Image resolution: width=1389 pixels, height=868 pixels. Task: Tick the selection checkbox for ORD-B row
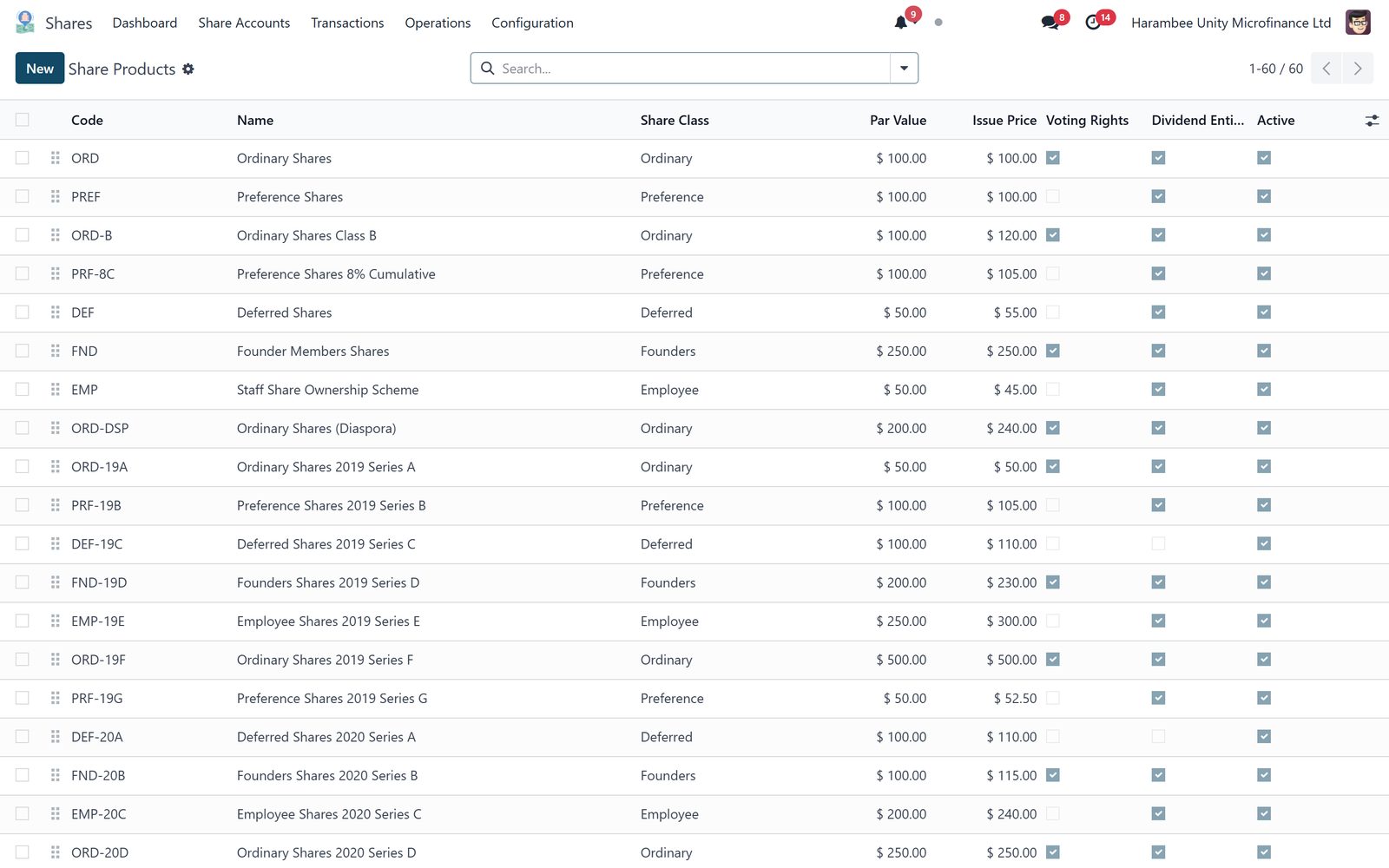point(23,235)
